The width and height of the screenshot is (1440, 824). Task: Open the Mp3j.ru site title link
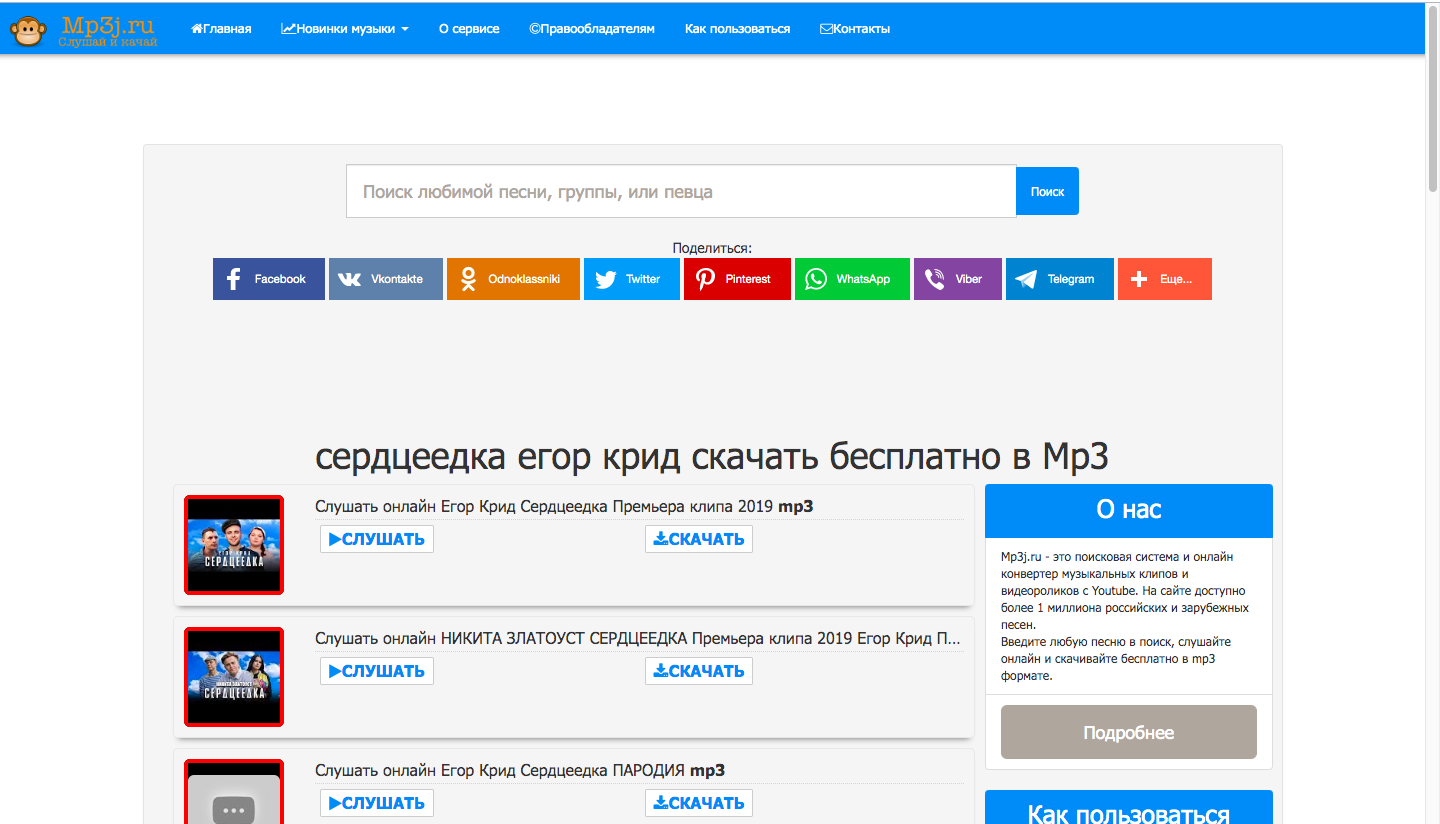click(x=108, y=30)
